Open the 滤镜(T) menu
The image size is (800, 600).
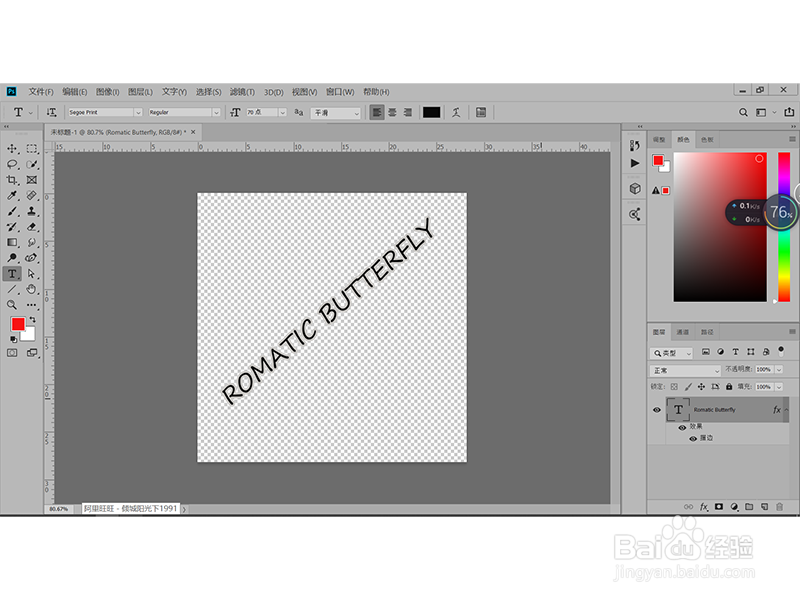click(x=242, y=92)
